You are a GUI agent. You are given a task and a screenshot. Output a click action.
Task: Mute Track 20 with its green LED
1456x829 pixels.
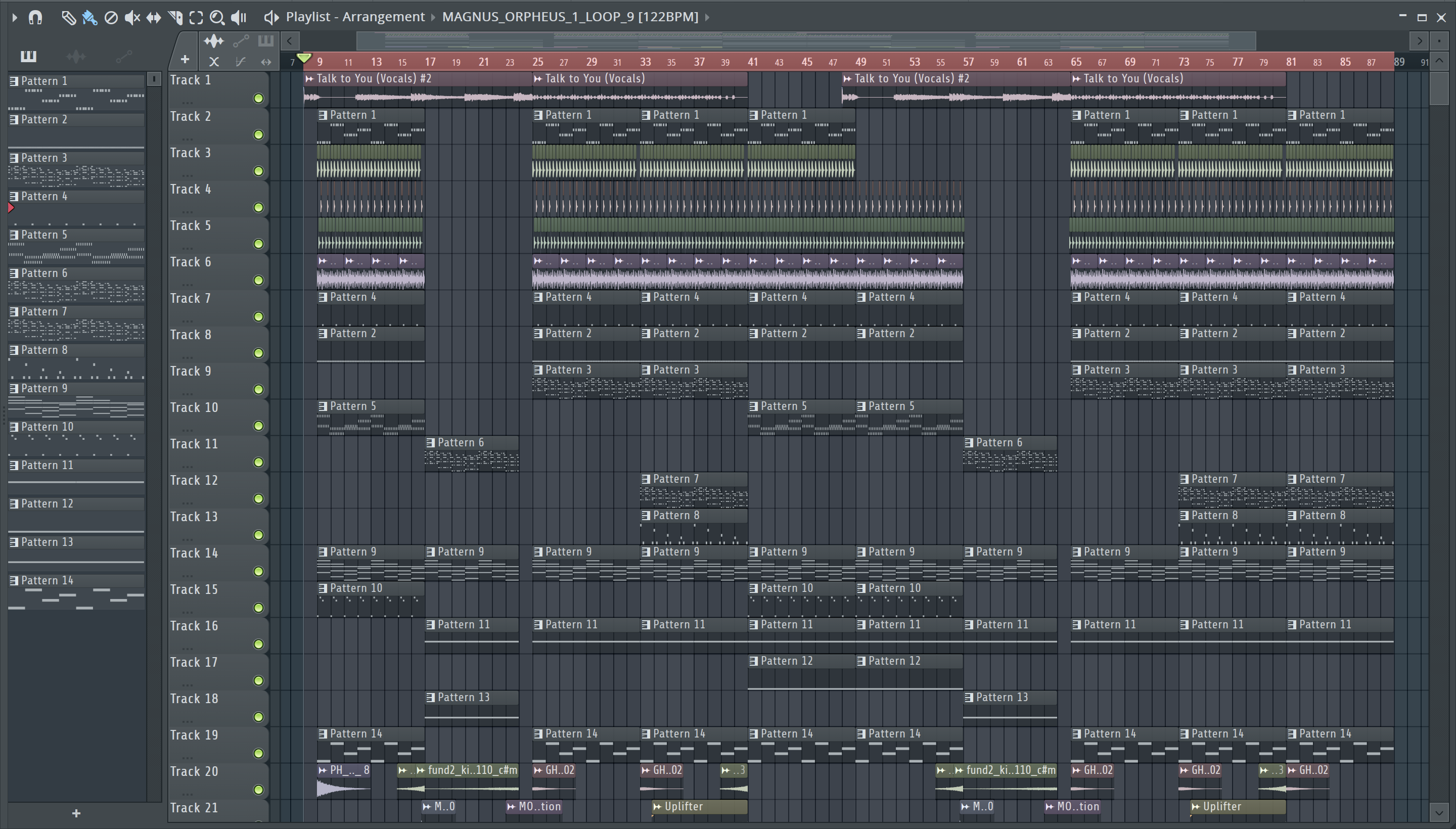click(x=258, y=790)
